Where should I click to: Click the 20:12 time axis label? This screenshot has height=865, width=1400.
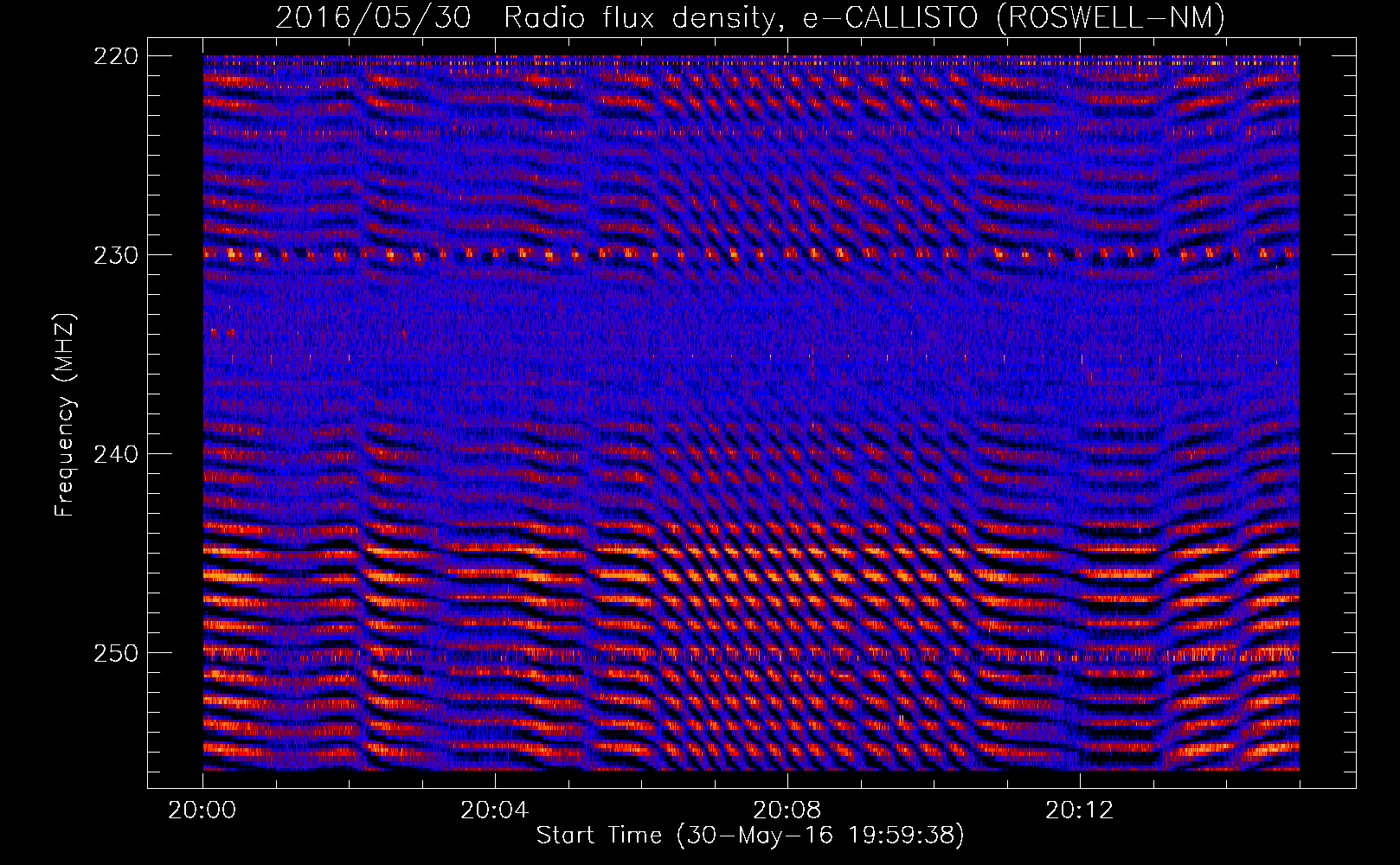pos(1080,811)
